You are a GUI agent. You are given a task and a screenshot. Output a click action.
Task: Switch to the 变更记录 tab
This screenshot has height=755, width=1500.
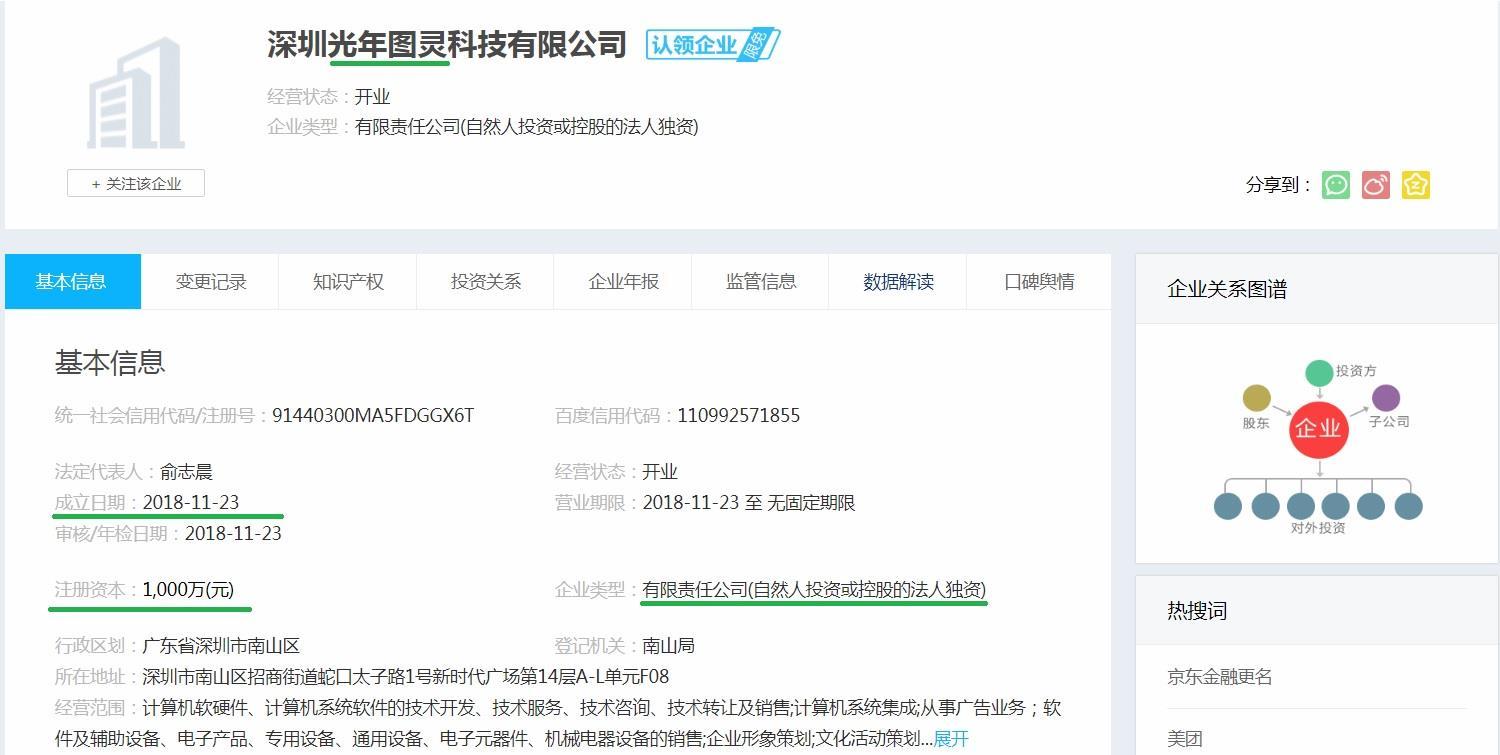pyautogui.click(x=210, y=281)
